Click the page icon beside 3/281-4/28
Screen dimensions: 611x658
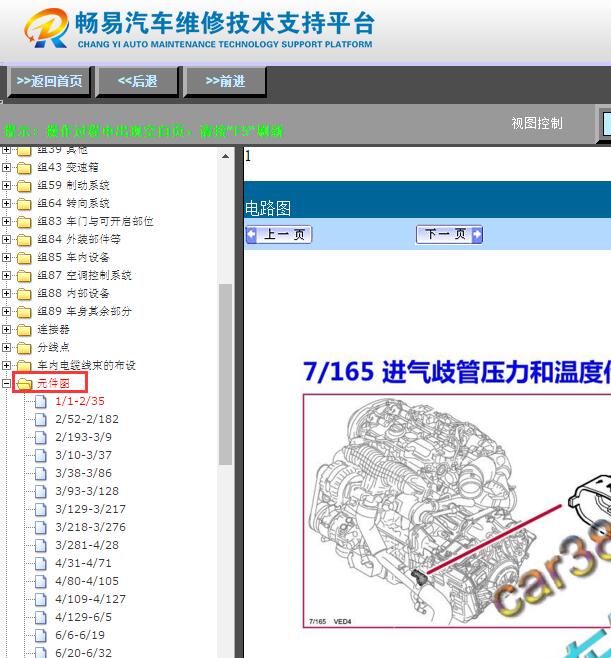click(41, 546)
